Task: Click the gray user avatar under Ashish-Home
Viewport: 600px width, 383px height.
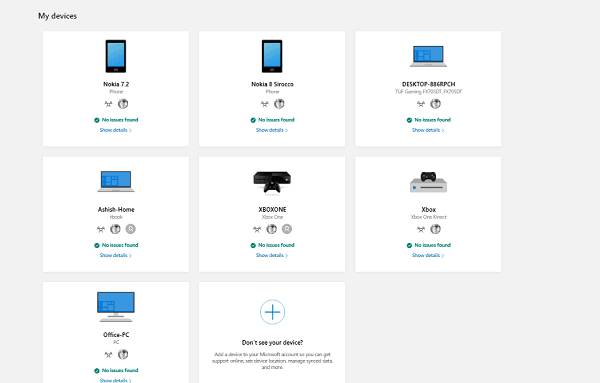Action: 130,229
